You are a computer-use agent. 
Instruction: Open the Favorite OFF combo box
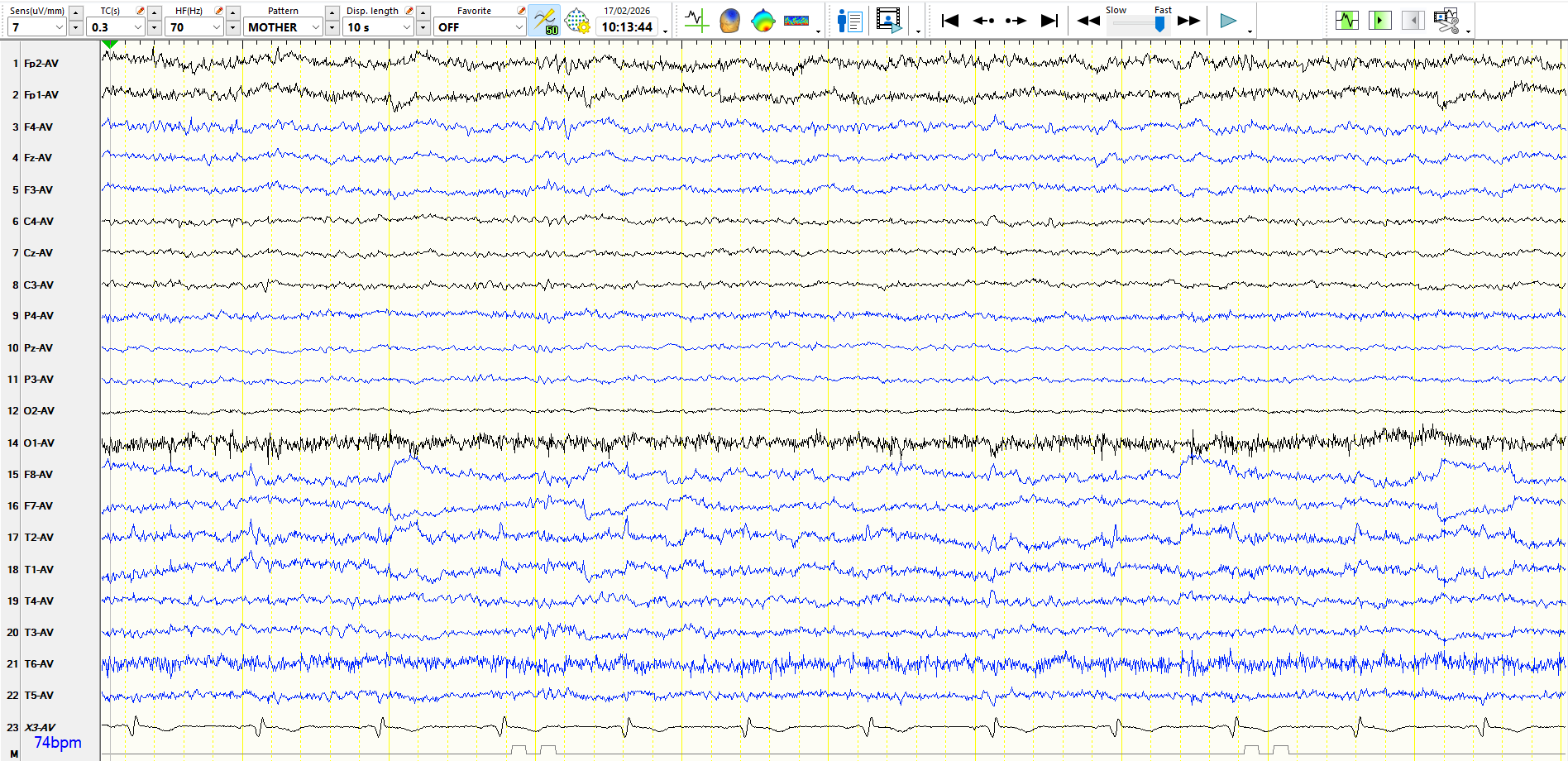pos(519,27)
